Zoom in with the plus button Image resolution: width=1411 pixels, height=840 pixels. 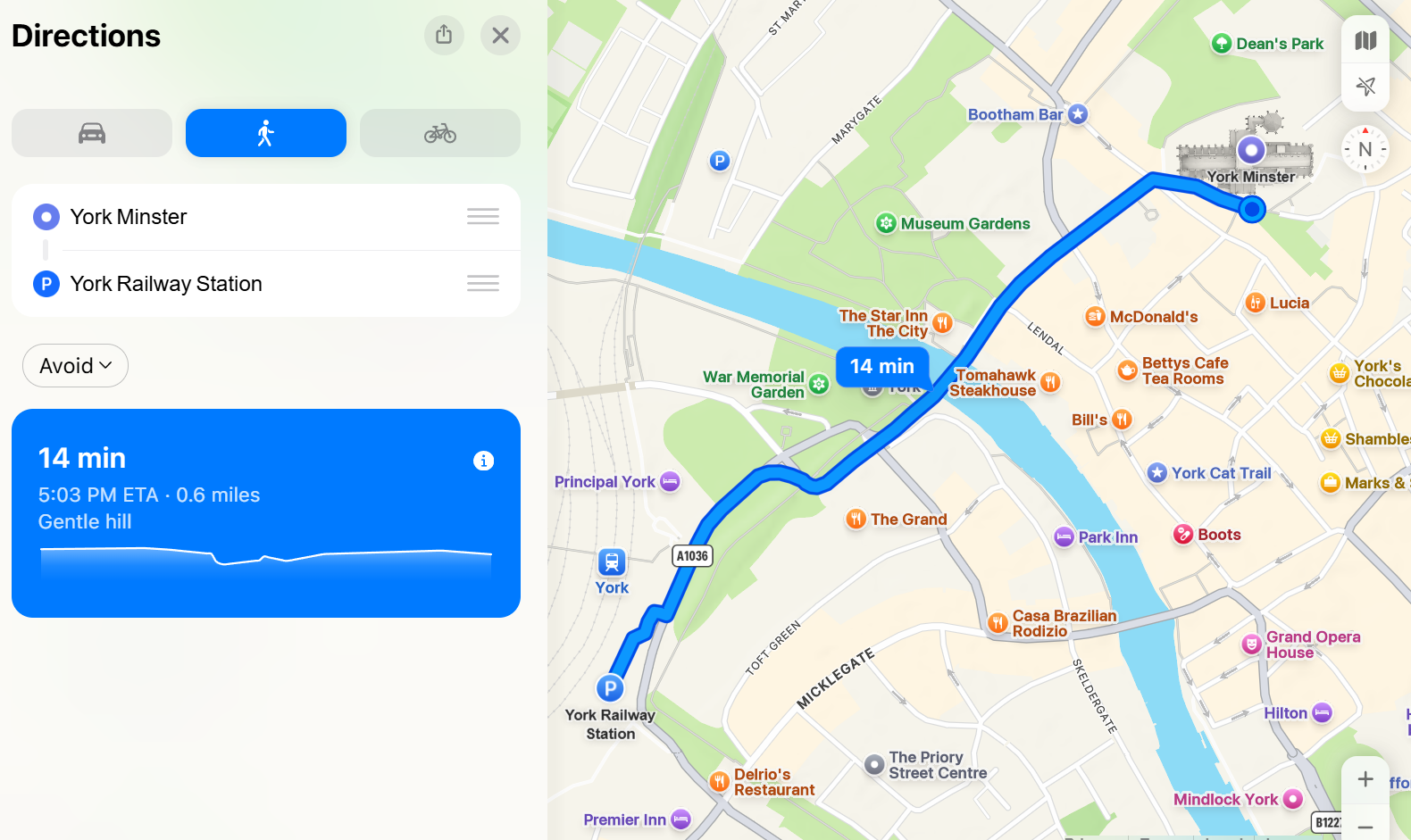(1365, 779)
